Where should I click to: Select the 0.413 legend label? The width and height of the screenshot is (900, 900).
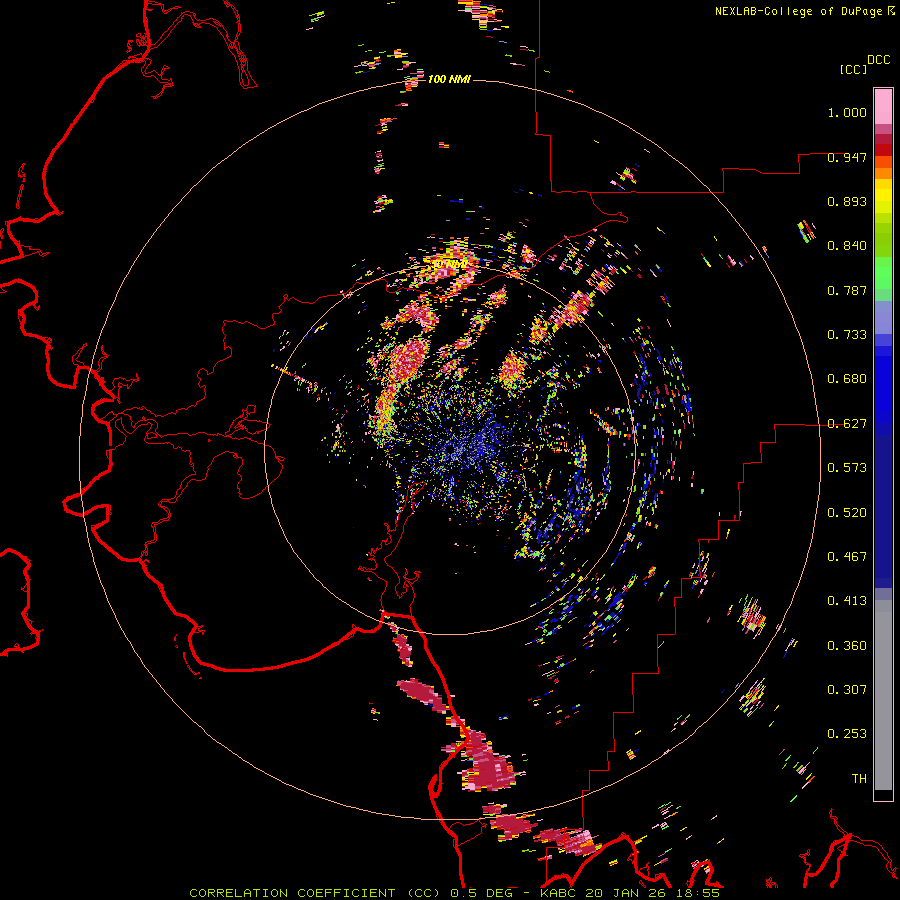(847, 601)
